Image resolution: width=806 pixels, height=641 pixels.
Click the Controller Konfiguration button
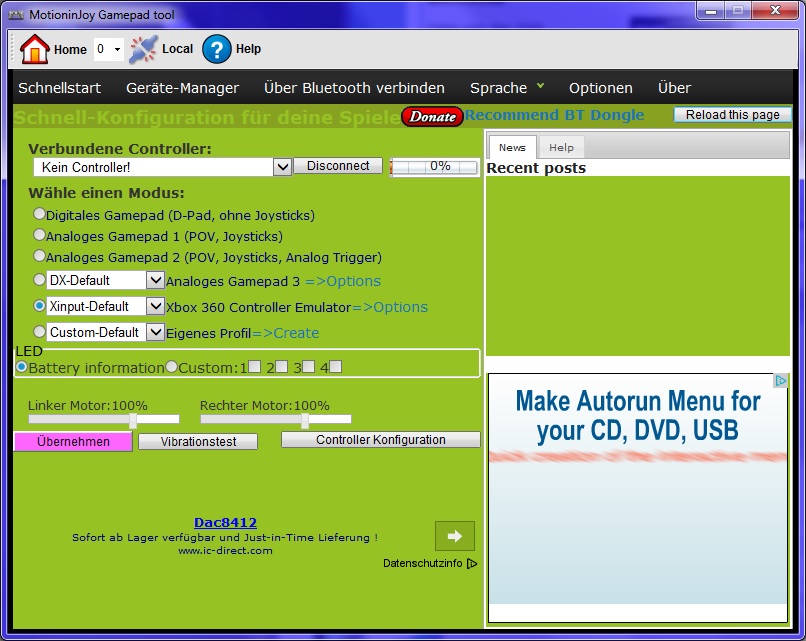click(x=380, y=439)
